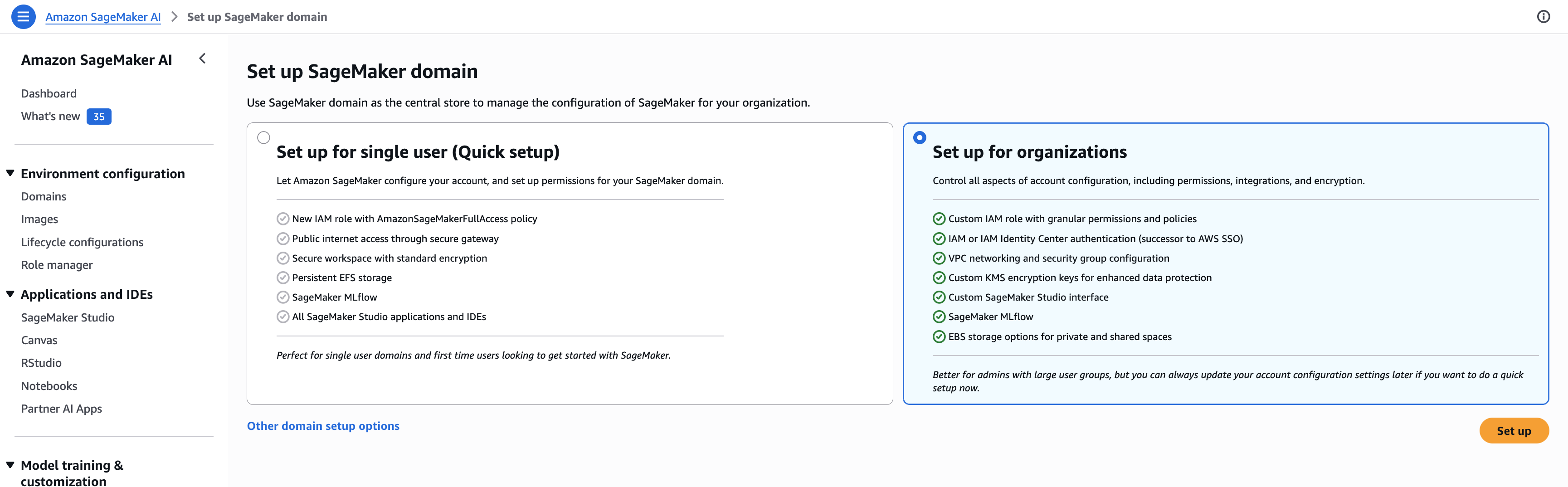Select the single user Quick setup radio button
Screen dimensions: 1568x487
click(263, 137)
